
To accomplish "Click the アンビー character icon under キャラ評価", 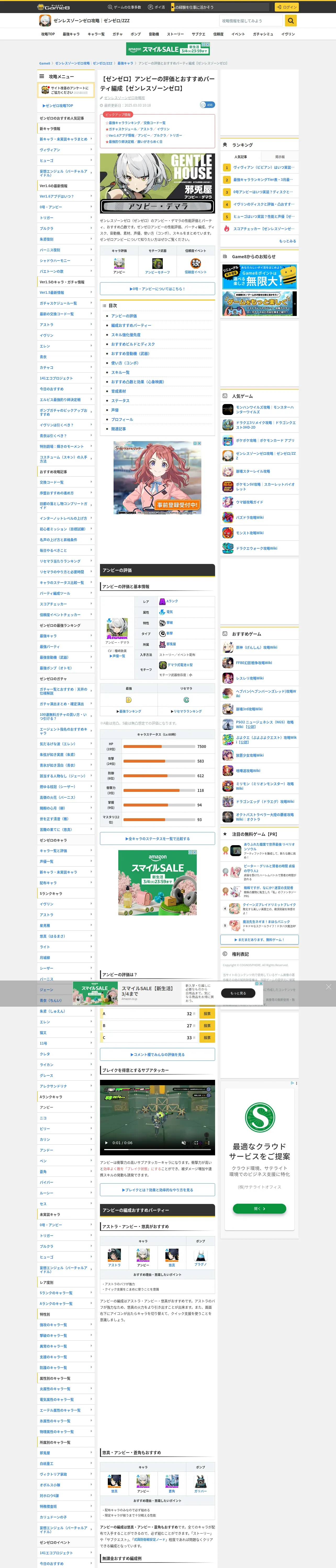I will 119,264.
